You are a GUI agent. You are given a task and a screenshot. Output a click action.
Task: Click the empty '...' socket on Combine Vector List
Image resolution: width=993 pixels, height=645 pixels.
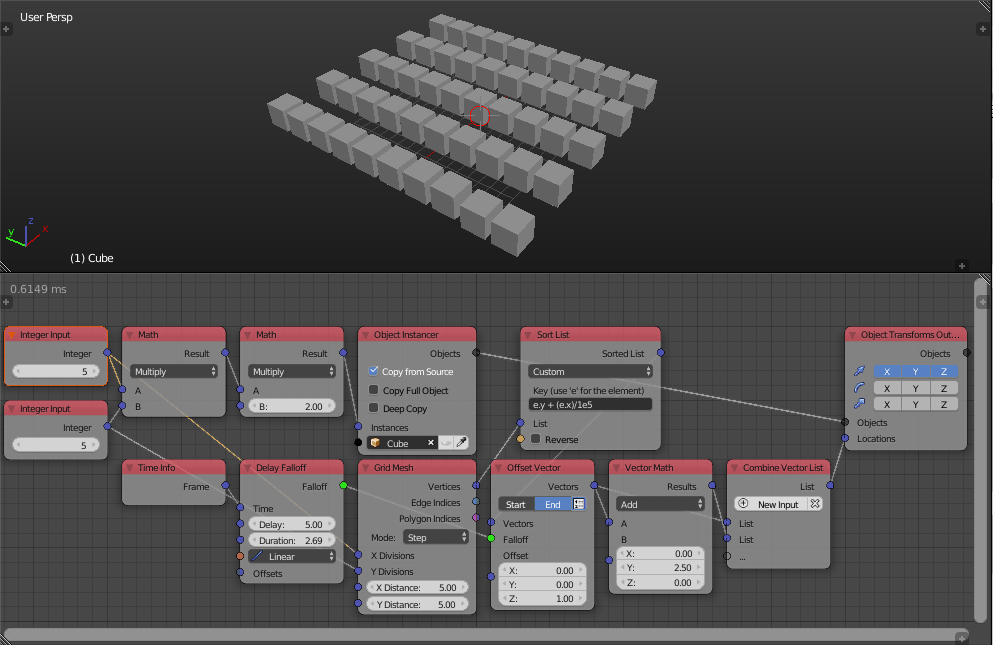(727, 556)
